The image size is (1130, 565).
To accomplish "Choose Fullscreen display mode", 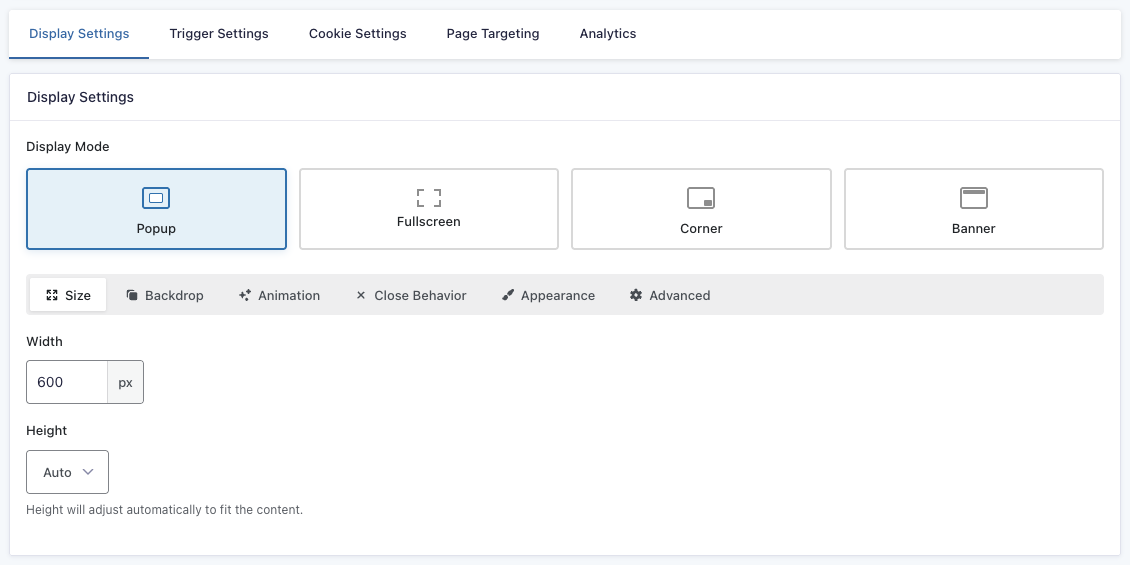I will pos(428,209).
